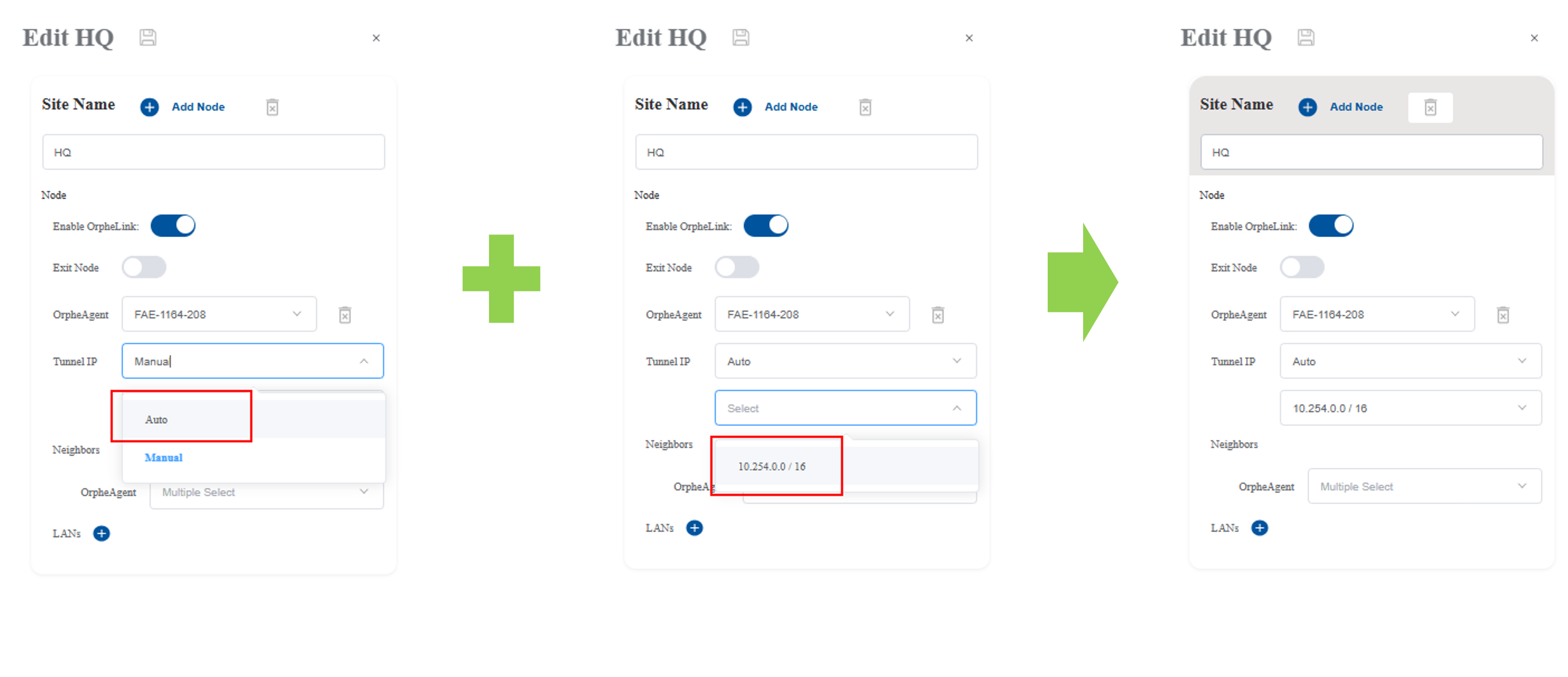This screenshot has width=1568, height=677.
Task: Turn on the Exit Node toggle in the right panel
Action: click(1302, 267)
